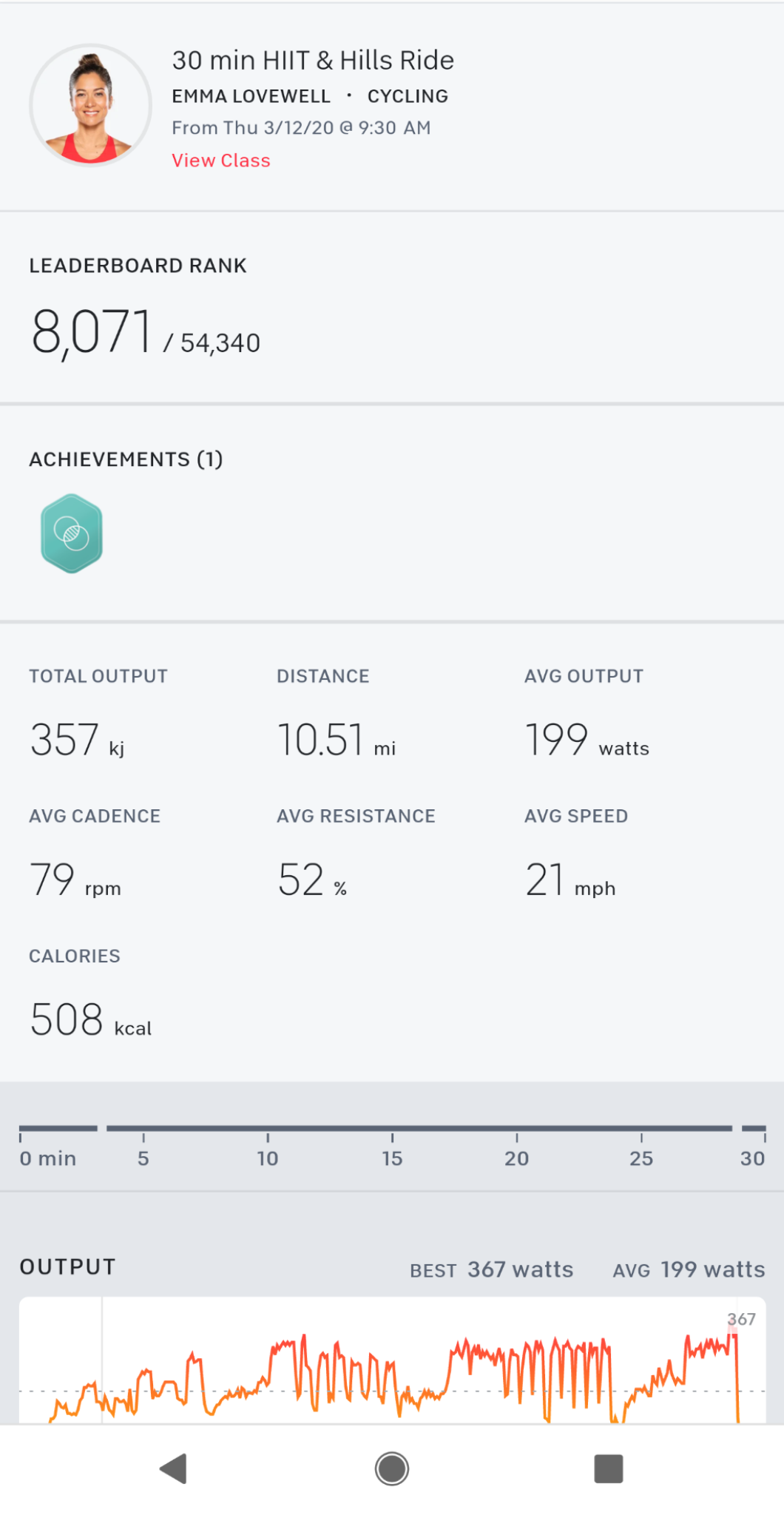Tap the 25 minute mark on the timeline

(641, 1157)
